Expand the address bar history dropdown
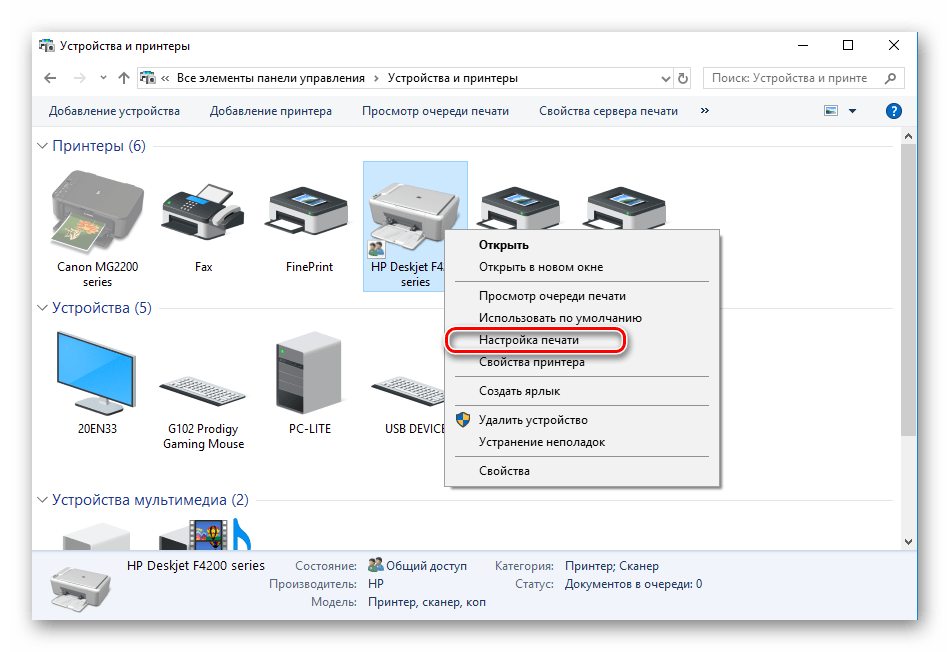Screen dimensions: 950x652 point(664,78)
